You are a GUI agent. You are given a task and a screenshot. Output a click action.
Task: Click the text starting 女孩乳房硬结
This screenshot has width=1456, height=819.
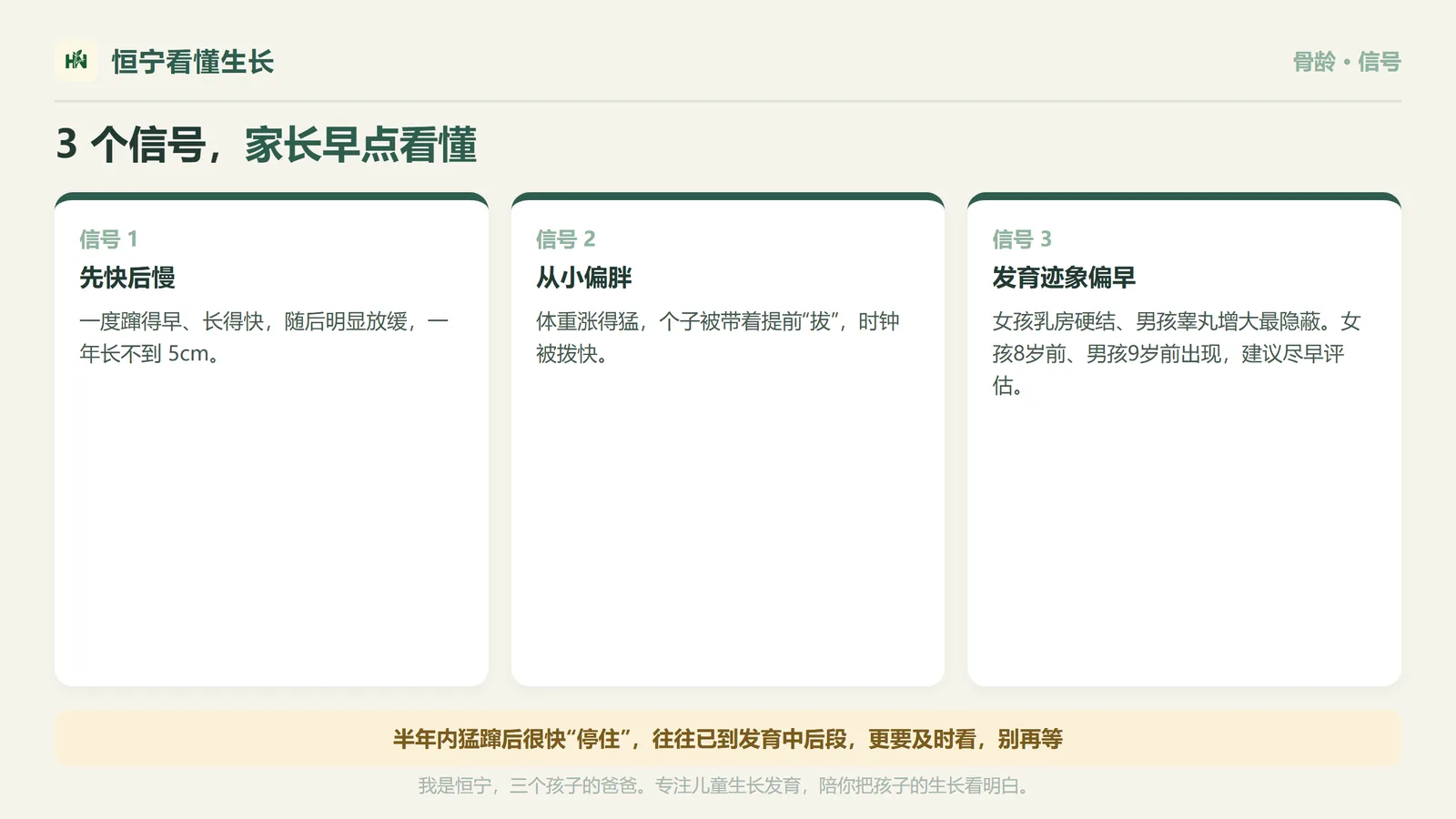(1177, 353)
